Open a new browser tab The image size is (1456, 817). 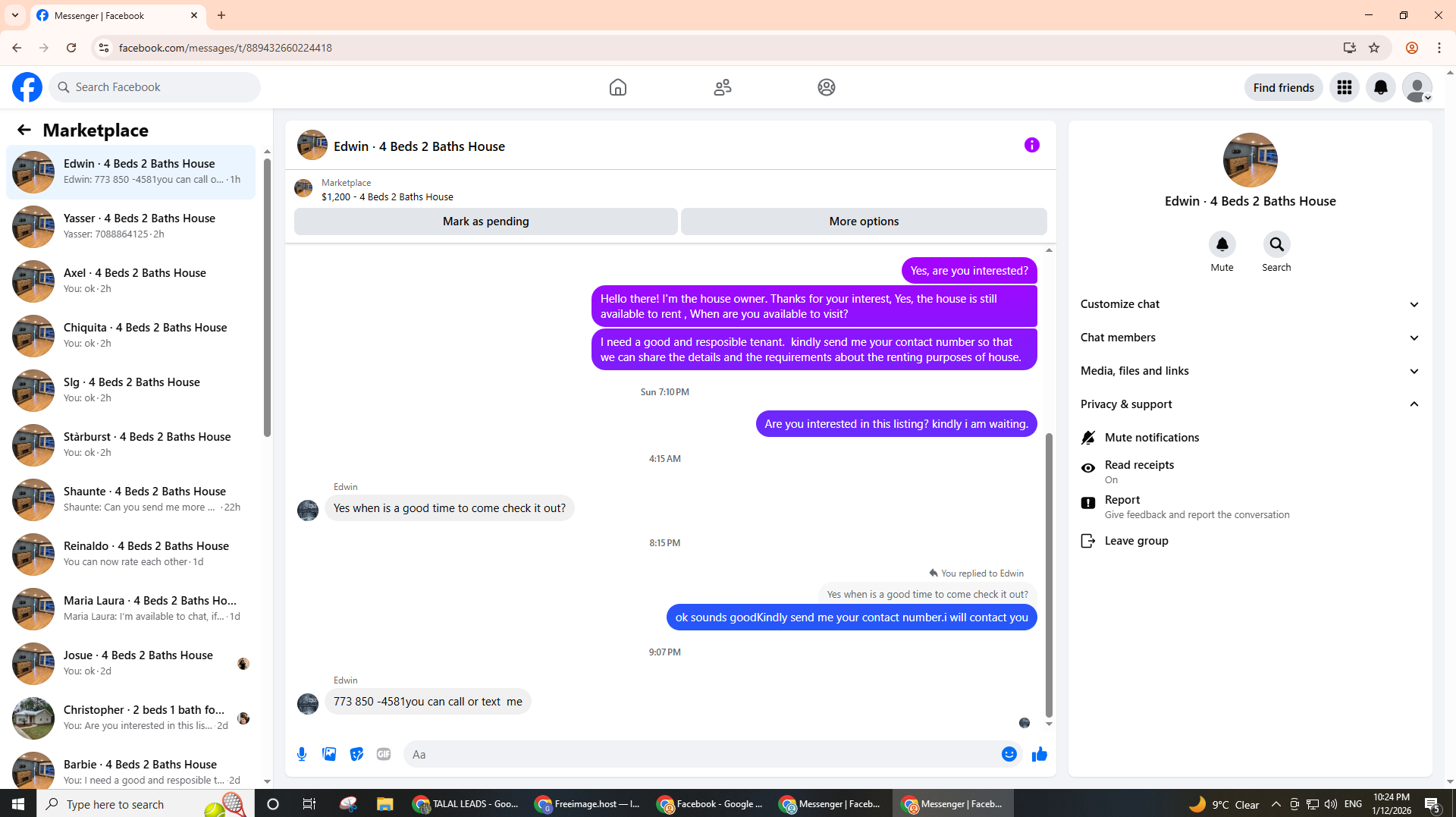221,15
